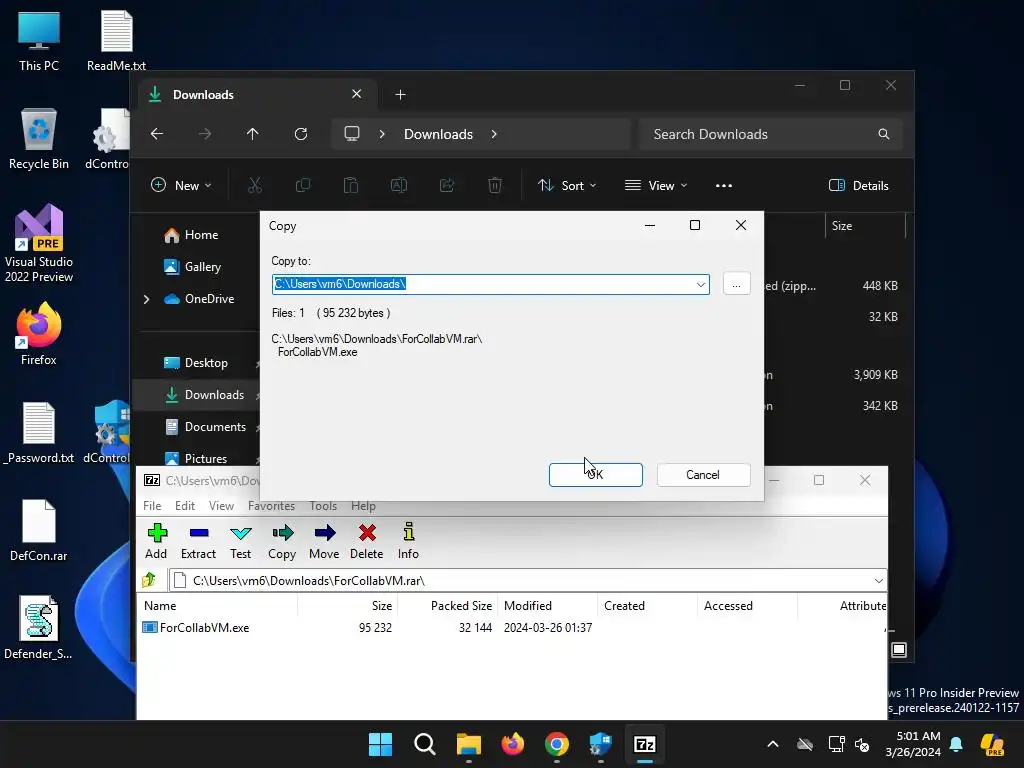Viewport: 1024px width, 768px height.
Task: Select Recycle Bin on desktop
Action: (39, 139)
